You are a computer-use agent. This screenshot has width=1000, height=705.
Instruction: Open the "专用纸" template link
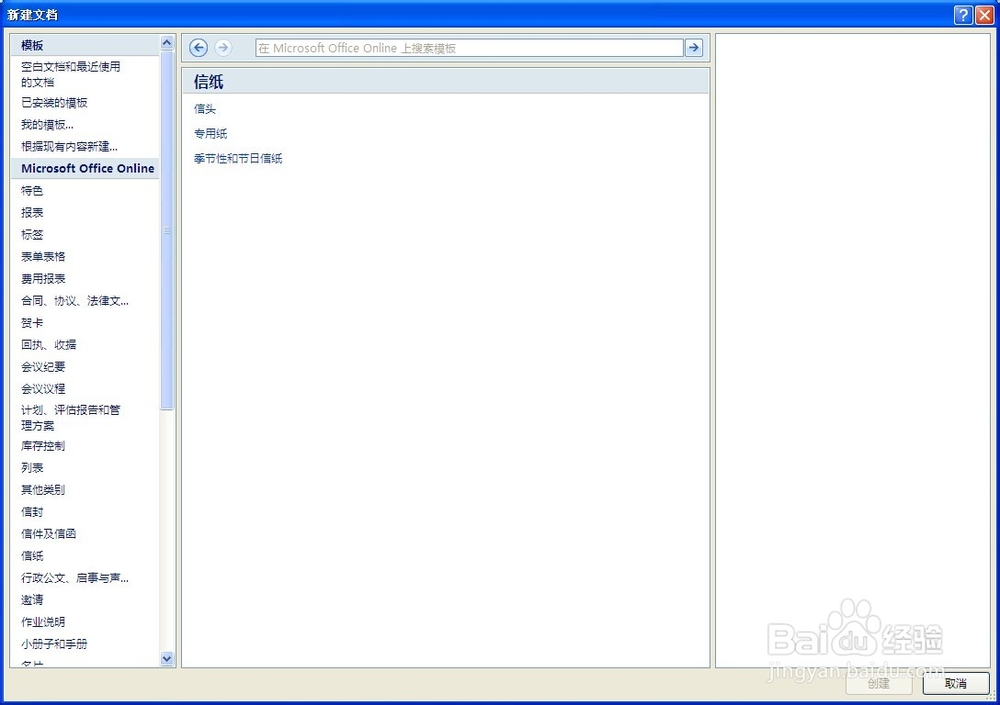(x=211, y=133)
